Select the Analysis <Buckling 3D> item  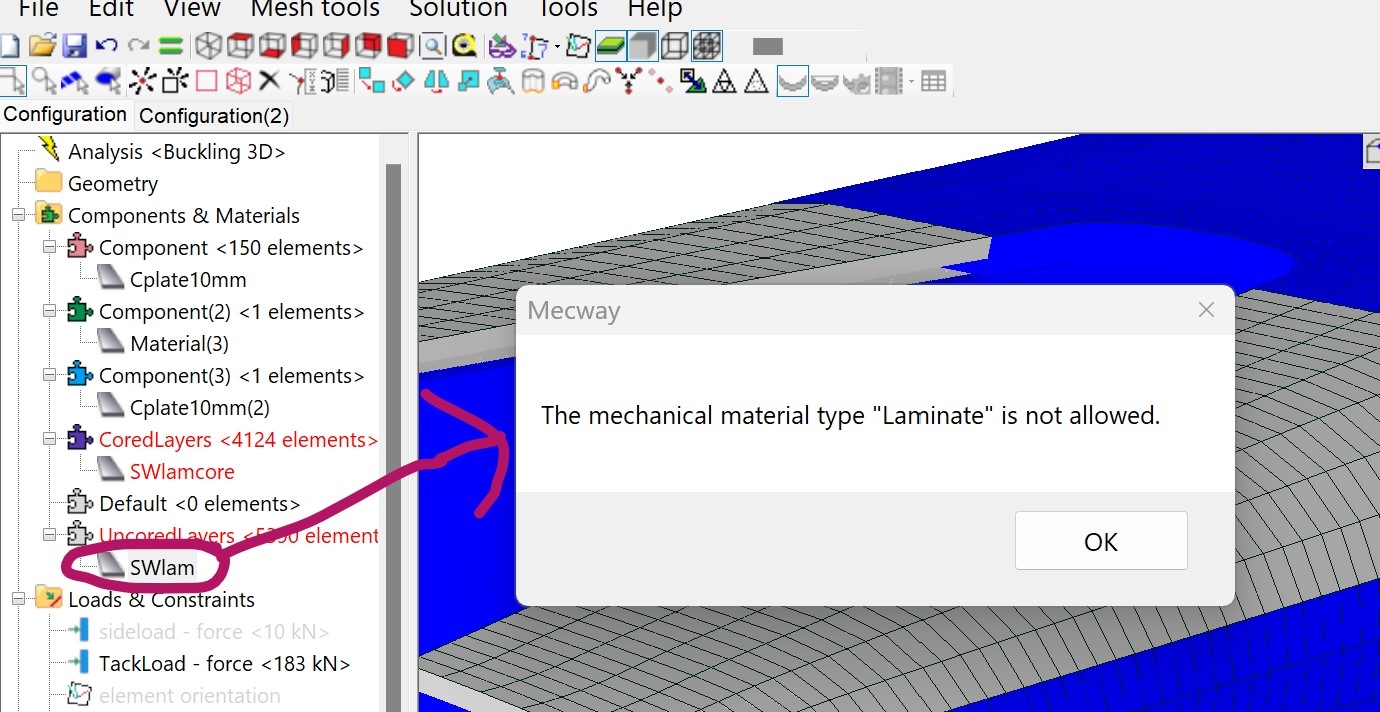(176, 152)
